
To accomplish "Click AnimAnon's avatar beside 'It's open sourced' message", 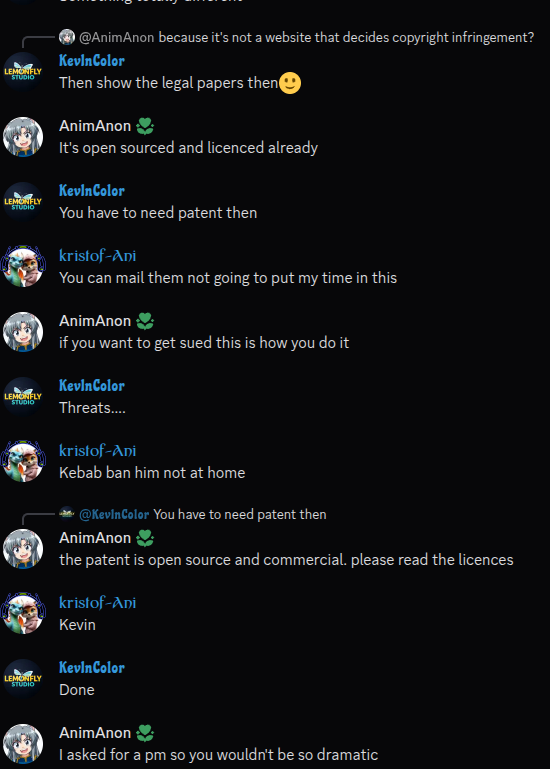I will [23, 137].
